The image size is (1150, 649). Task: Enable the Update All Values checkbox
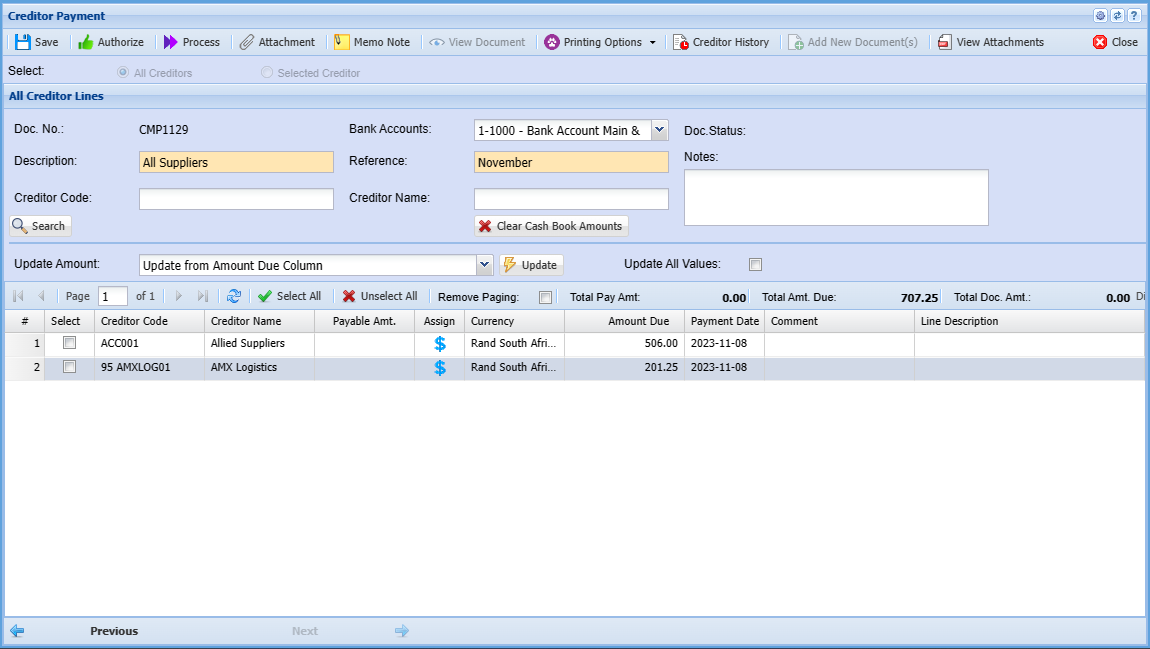pyautogui.click(x=756, y=265)
